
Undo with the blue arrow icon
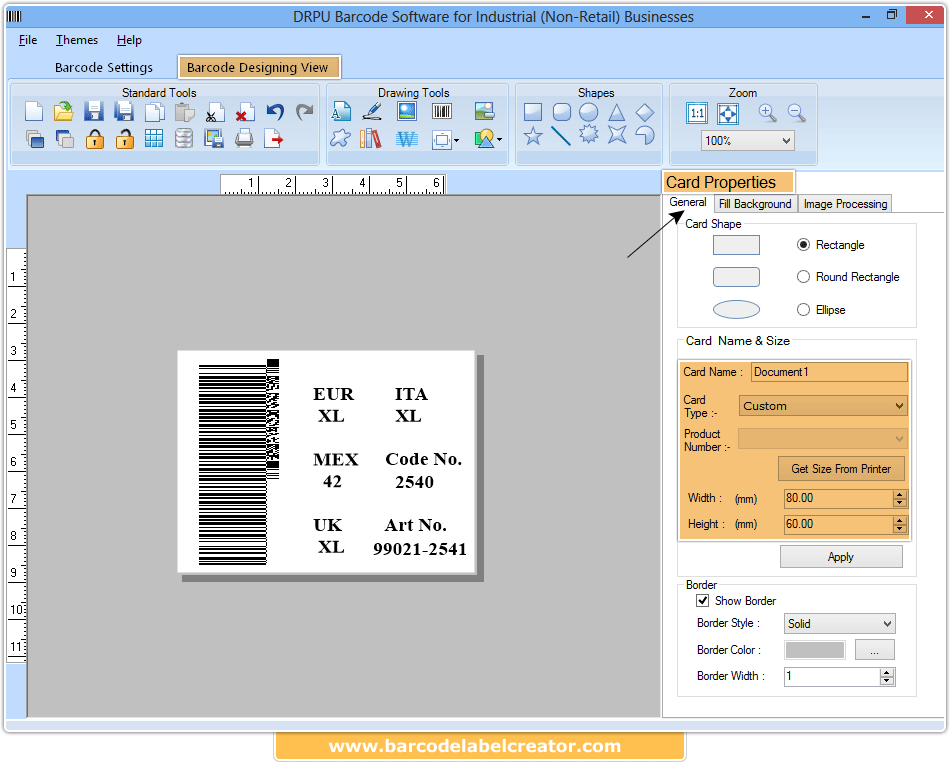coord(275,112)
